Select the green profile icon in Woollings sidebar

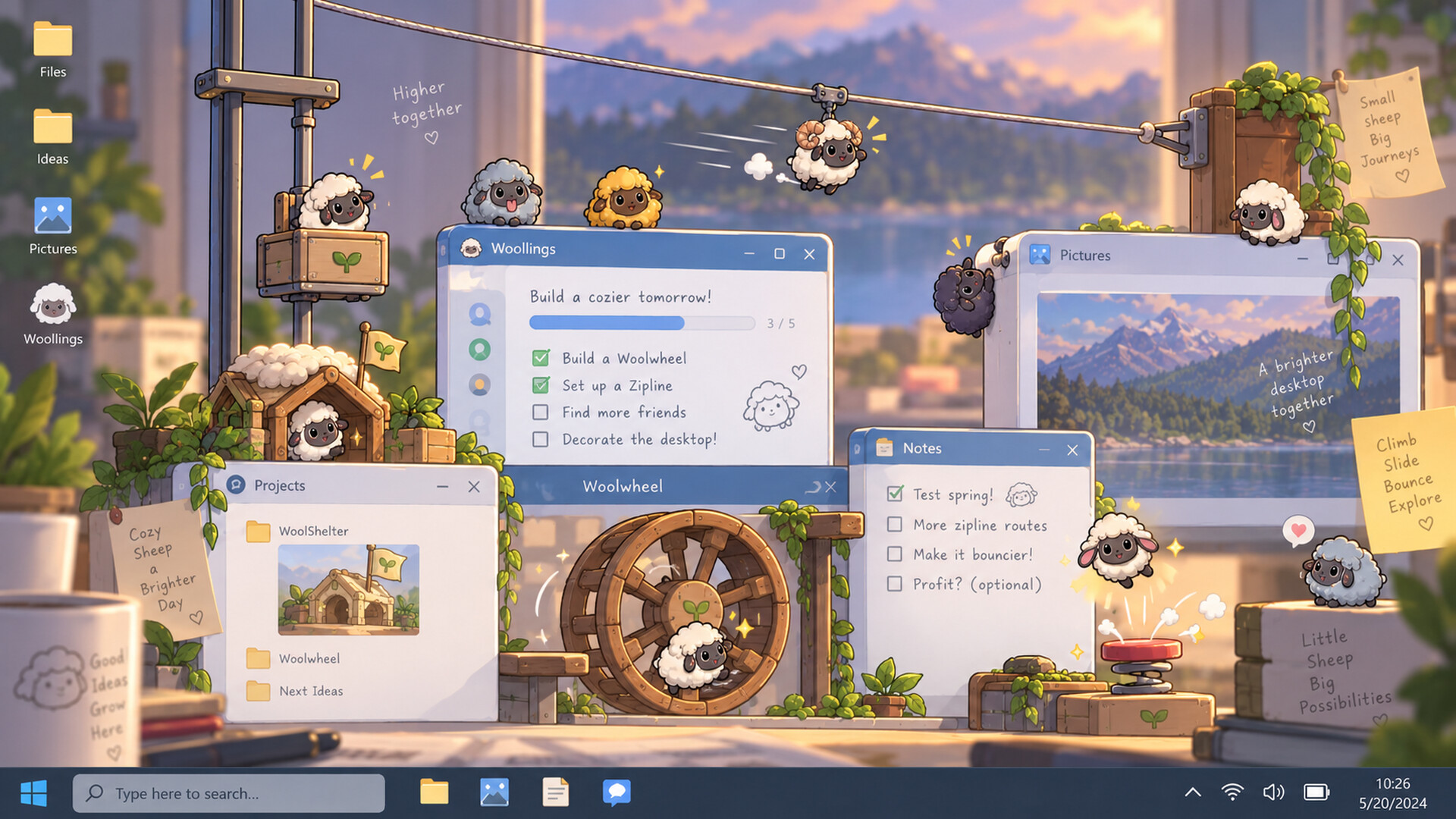coord(479,350)
